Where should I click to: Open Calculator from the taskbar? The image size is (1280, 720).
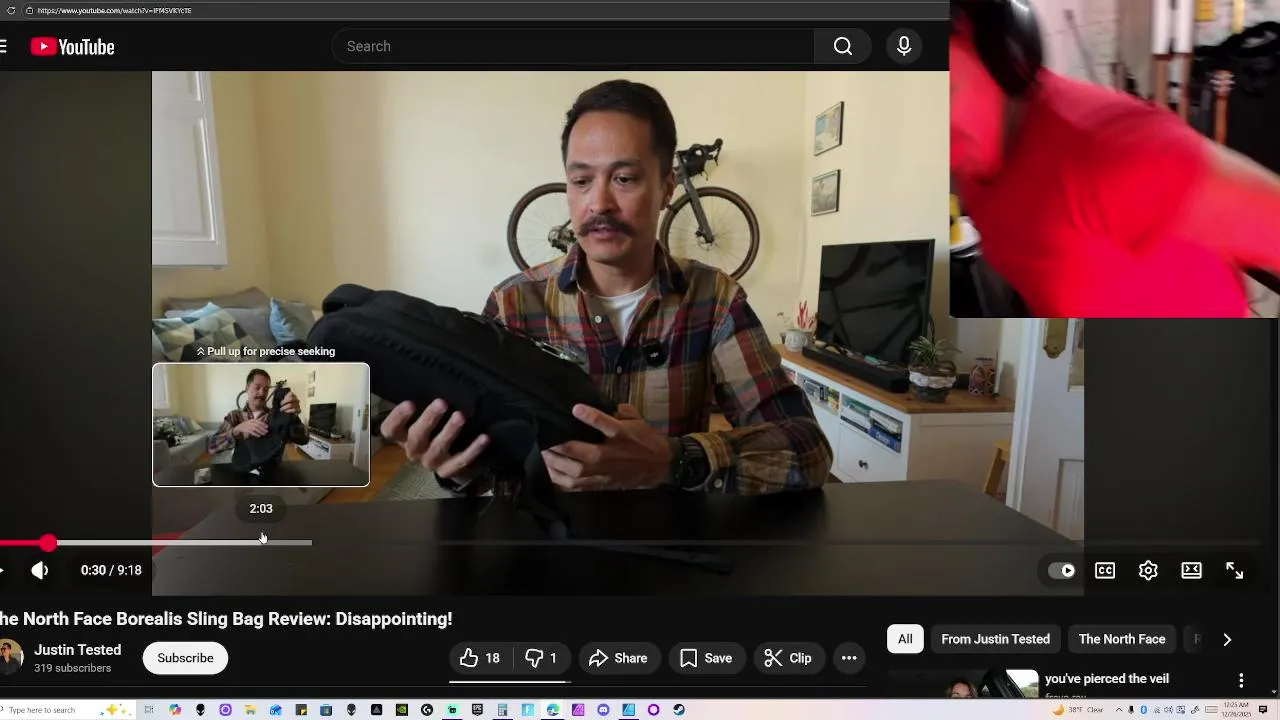coord(502,710)
